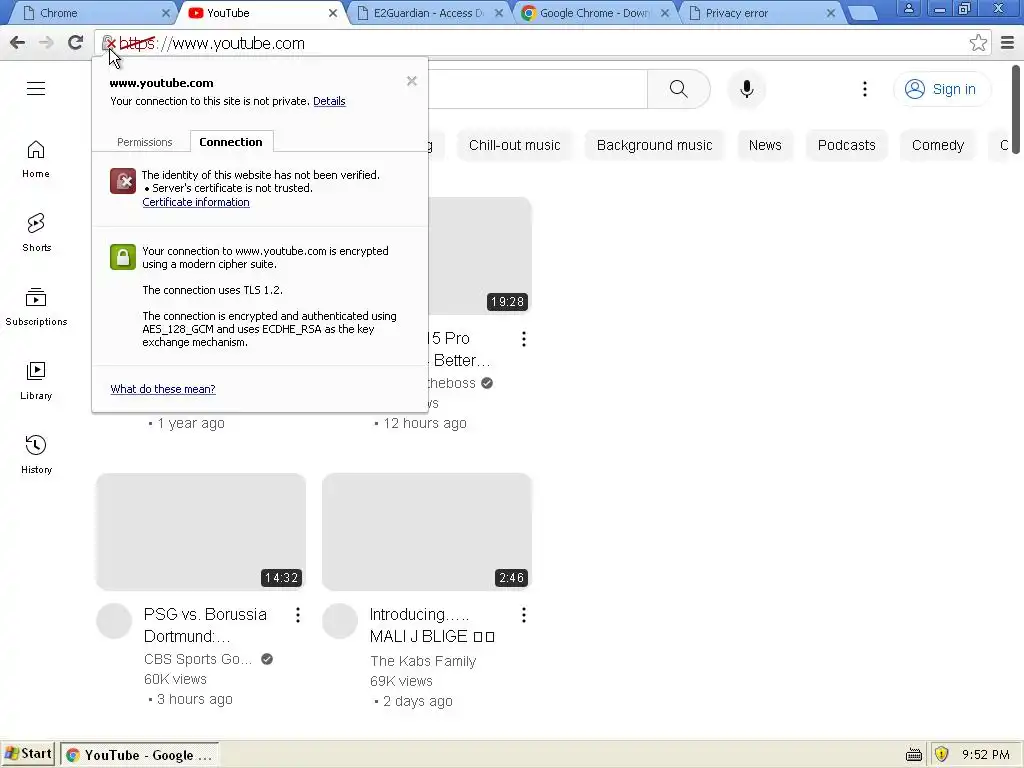This screenshot has height=768, width=1024.
Task: Open the Windows Start menu
Action: coord(27,754)
